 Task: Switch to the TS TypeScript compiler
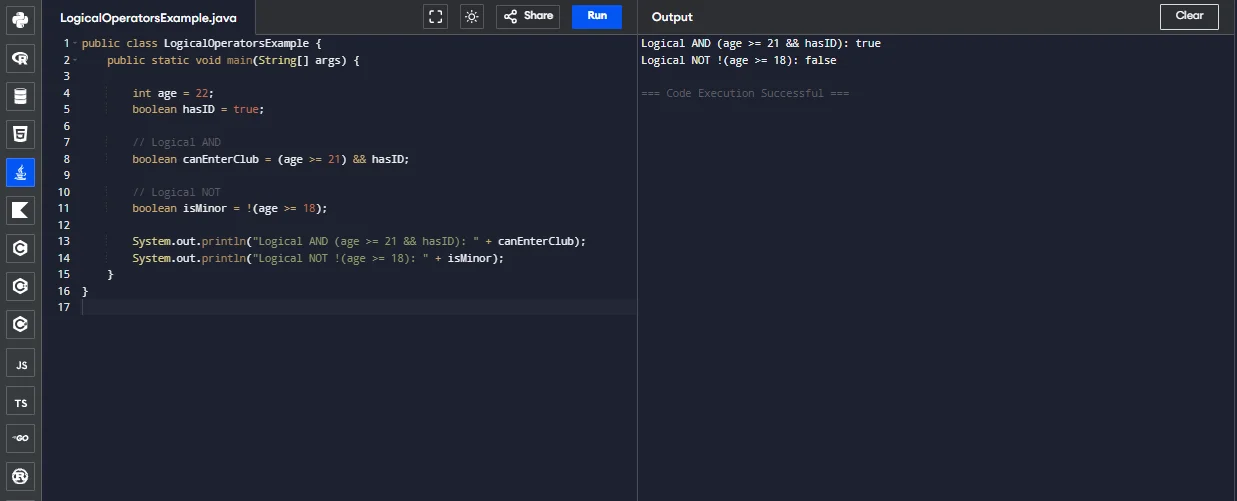tap(20, 400)
